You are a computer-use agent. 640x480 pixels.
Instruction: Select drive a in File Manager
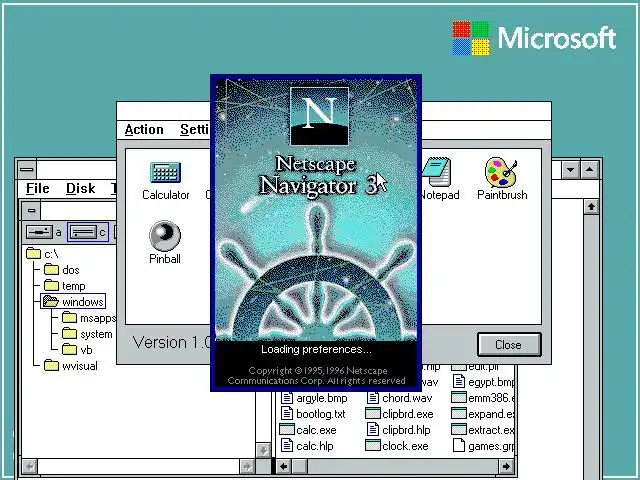[x=43, y=232]
